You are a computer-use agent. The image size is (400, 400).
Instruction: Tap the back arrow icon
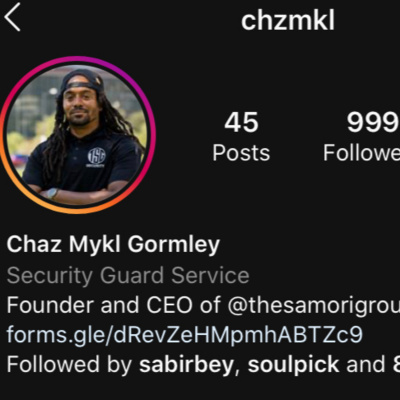click(13, 17)
